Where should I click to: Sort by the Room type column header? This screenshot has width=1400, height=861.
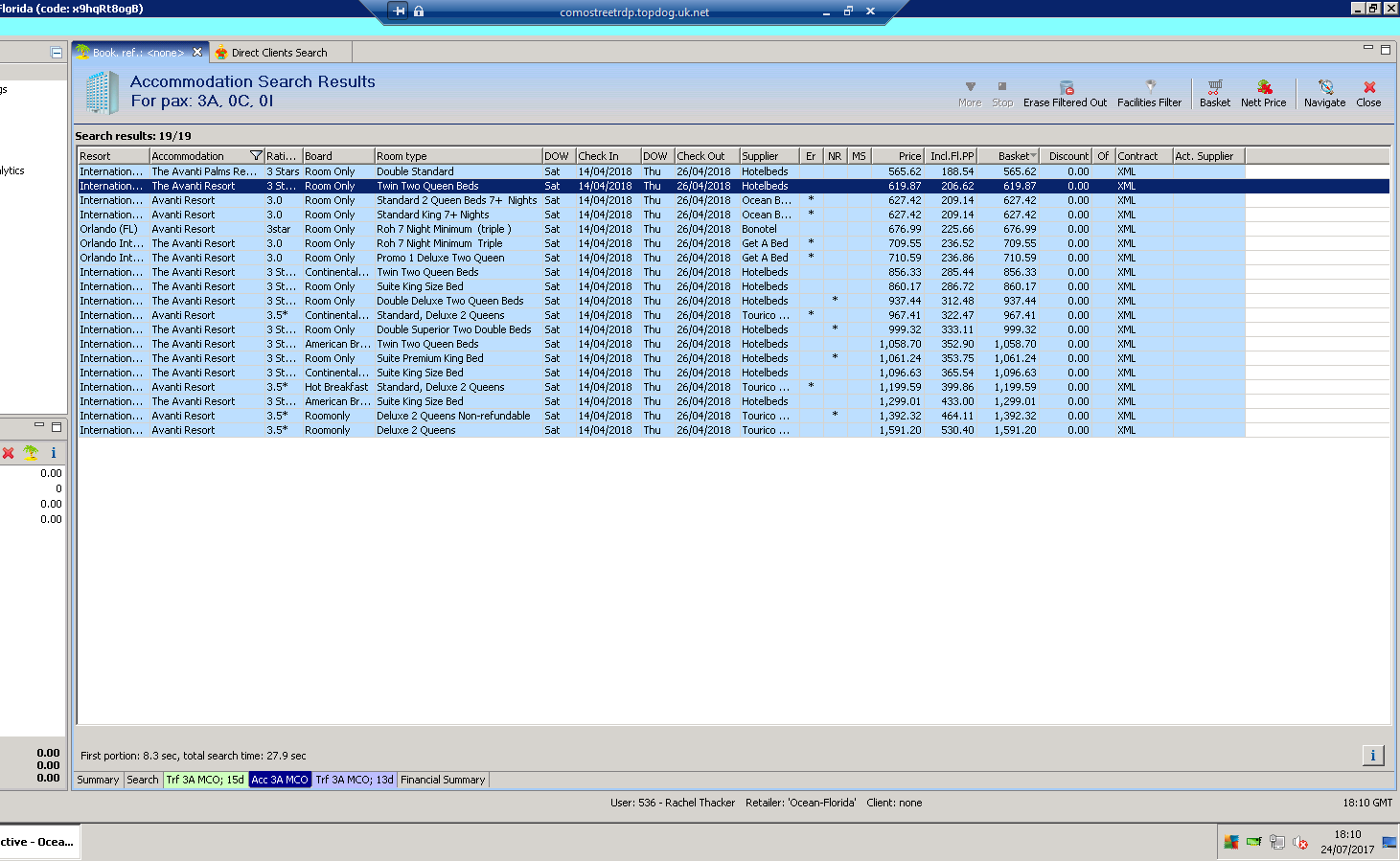[x=458, y=156]
